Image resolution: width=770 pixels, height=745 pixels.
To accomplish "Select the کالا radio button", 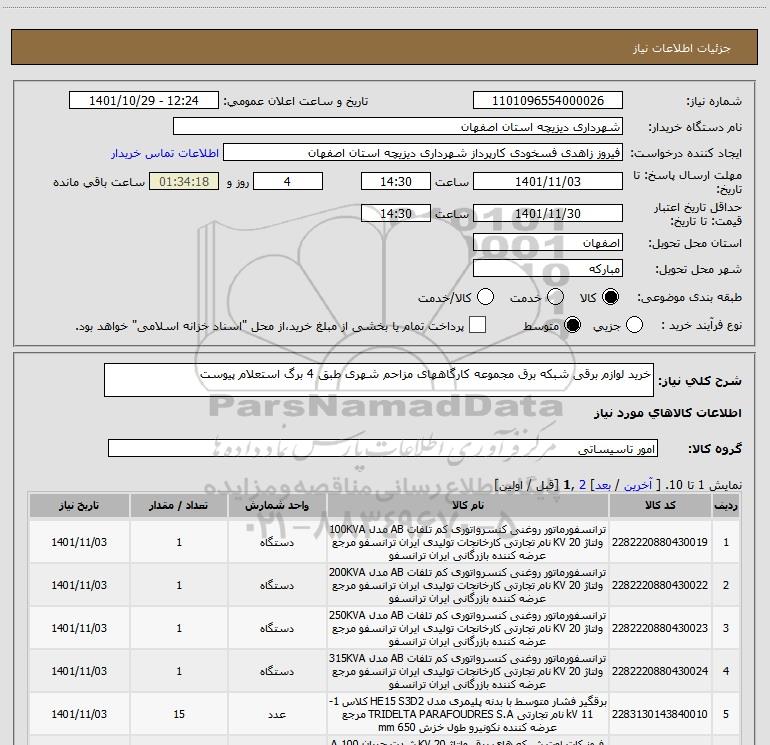I will (x=610, y=297).
